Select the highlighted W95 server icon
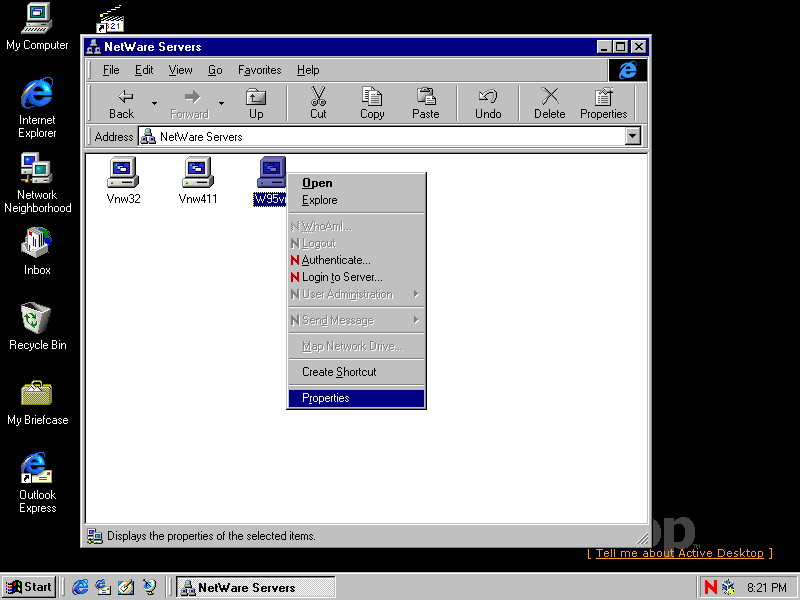 [x=271, y=173]
